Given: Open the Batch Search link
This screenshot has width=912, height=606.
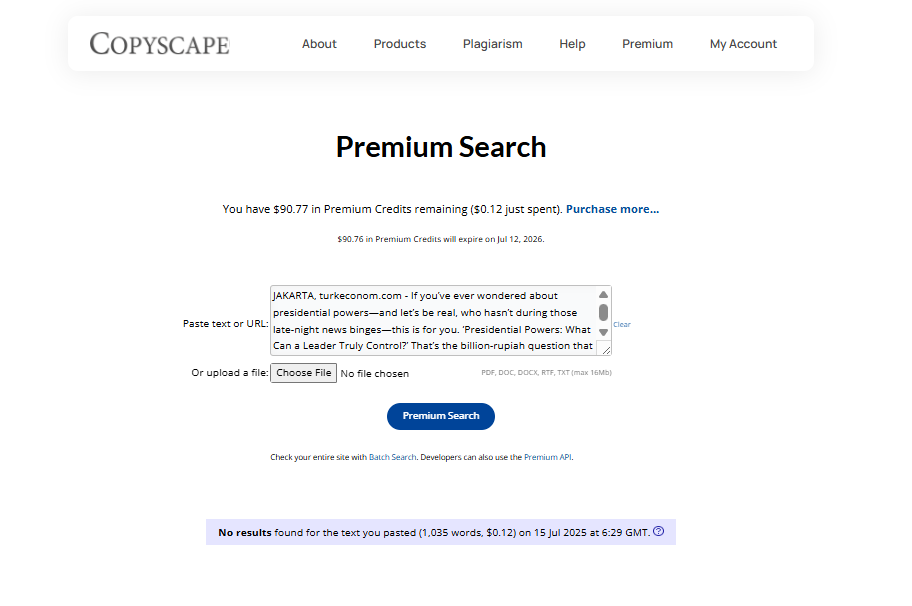Looking at the screenshot, I should coord(393,457).
